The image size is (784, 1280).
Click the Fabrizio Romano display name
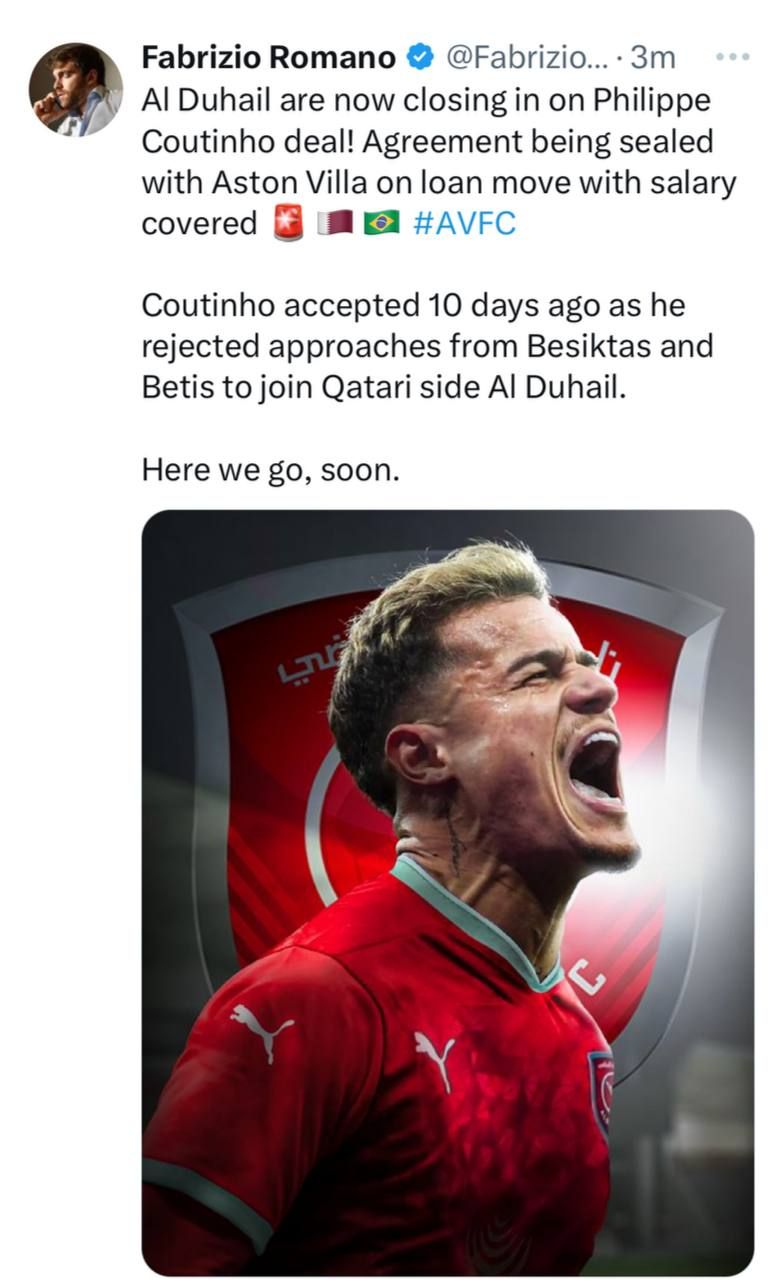point(268,59)
